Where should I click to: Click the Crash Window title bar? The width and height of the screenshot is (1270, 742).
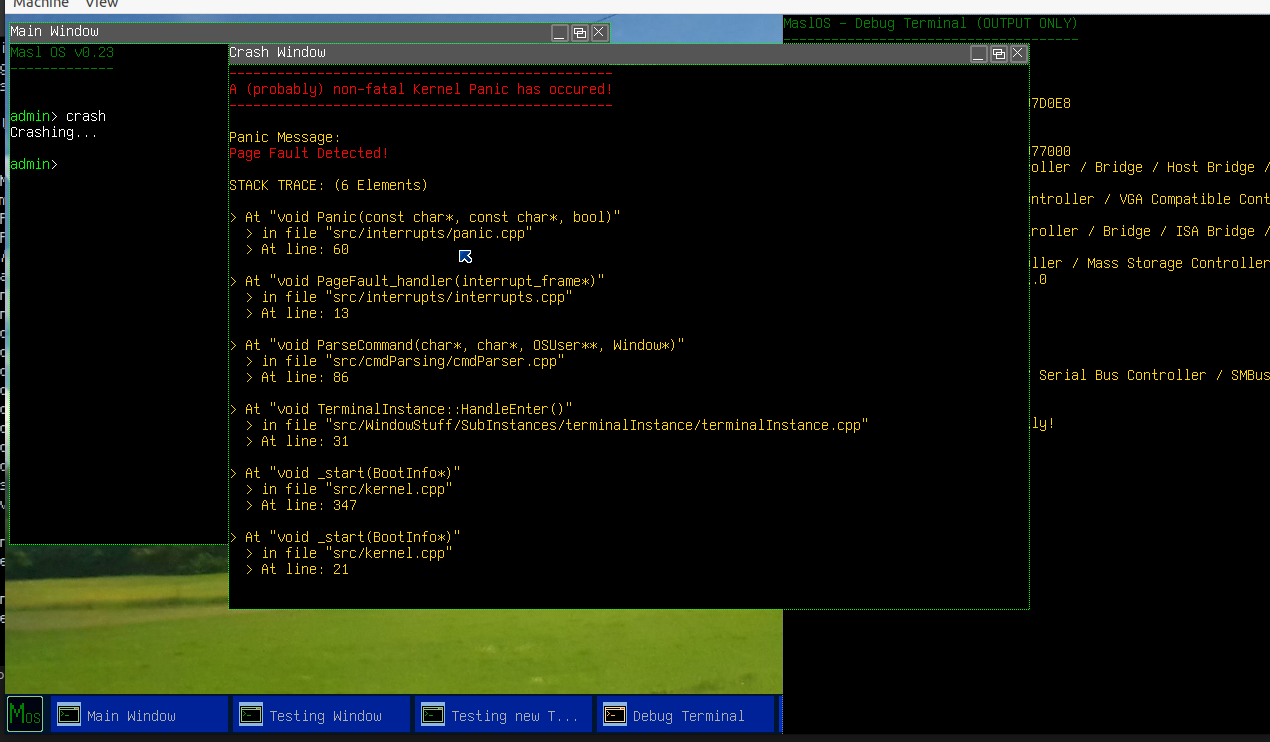tap(600, 53)
